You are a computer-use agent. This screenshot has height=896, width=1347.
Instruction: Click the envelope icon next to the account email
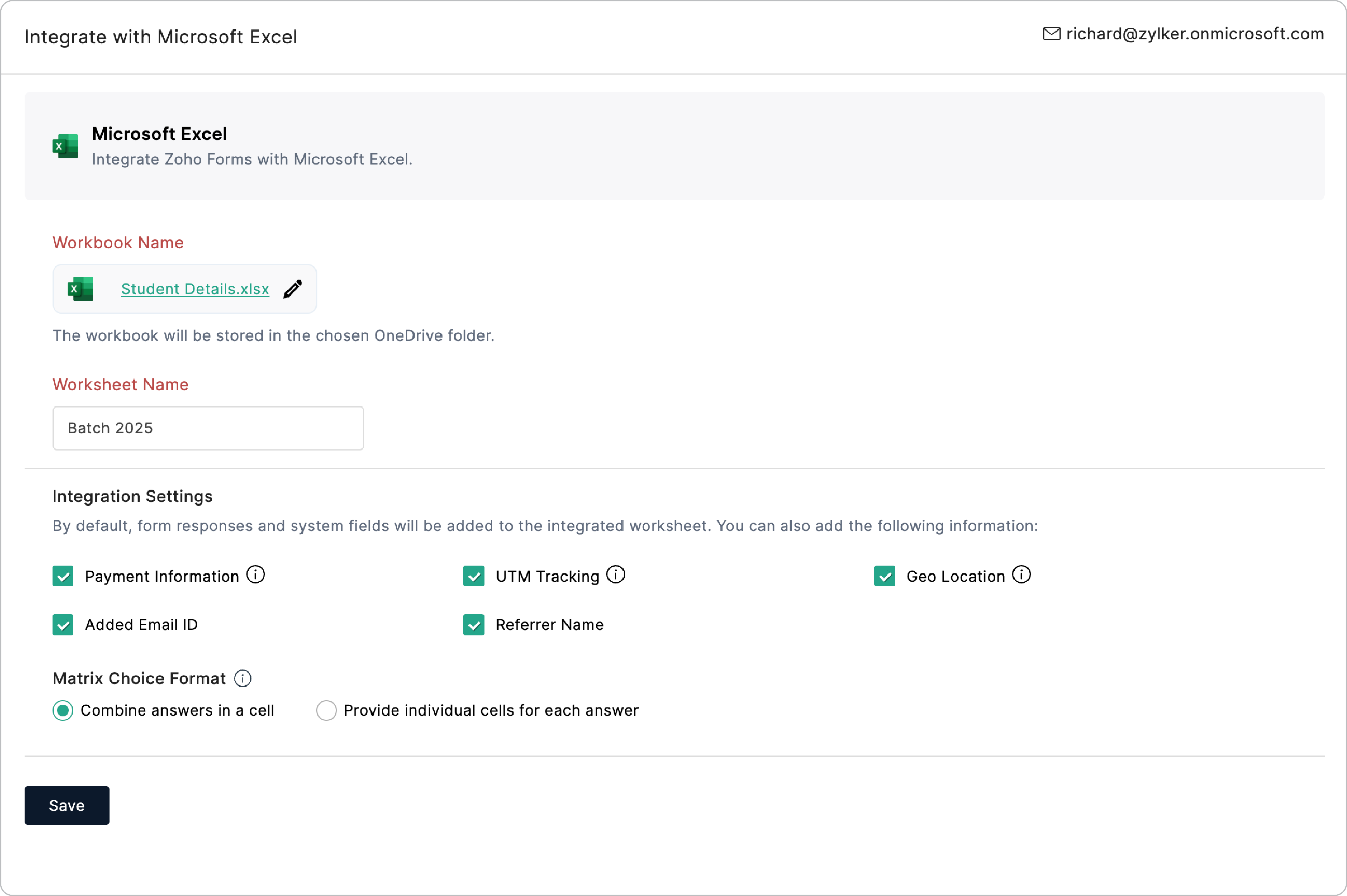pos(1052,33)
